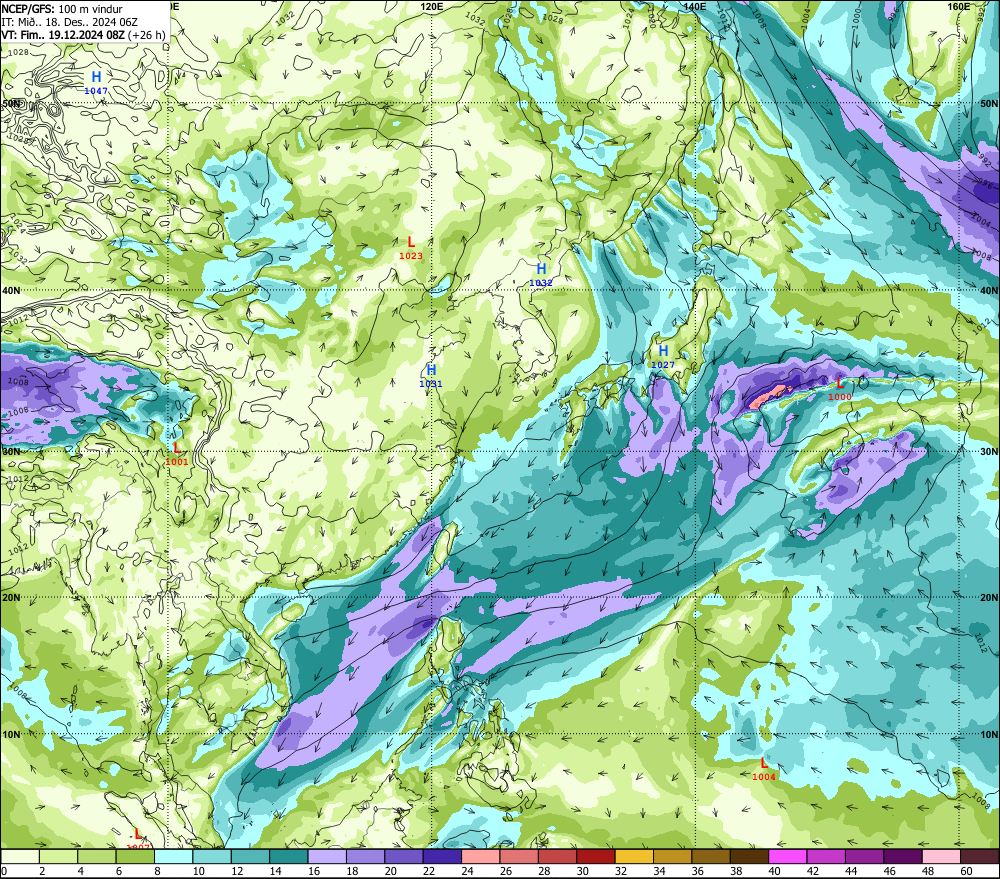Click the H 1027 marker over Japan
This screenshot has width=1000, height=879.
(663, 357)
